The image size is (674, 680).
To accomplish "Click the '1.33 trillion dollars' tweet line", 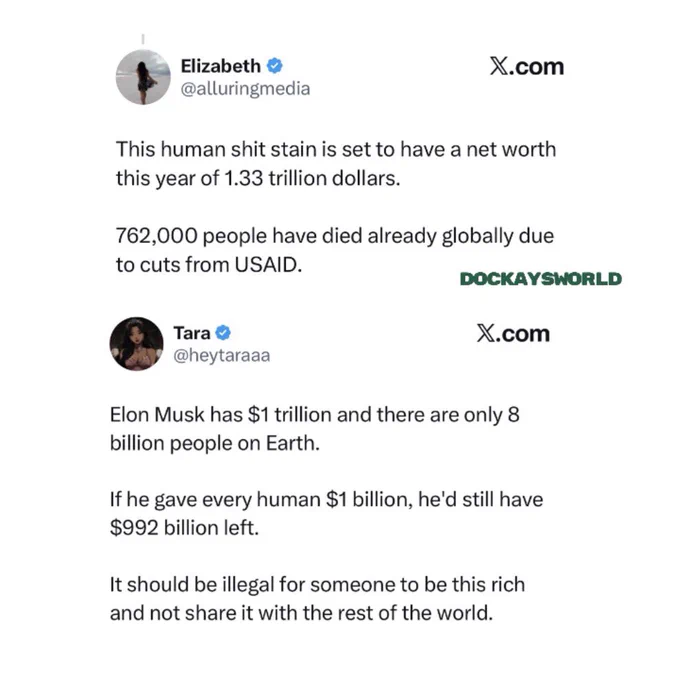I will pos(258,178).
